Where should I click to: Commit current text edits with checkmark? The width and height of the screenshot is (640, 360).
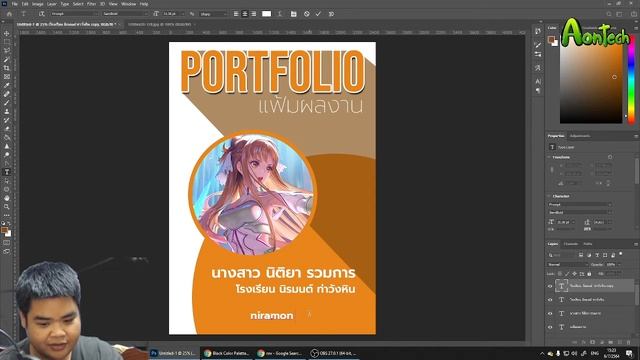pos(318,14)
